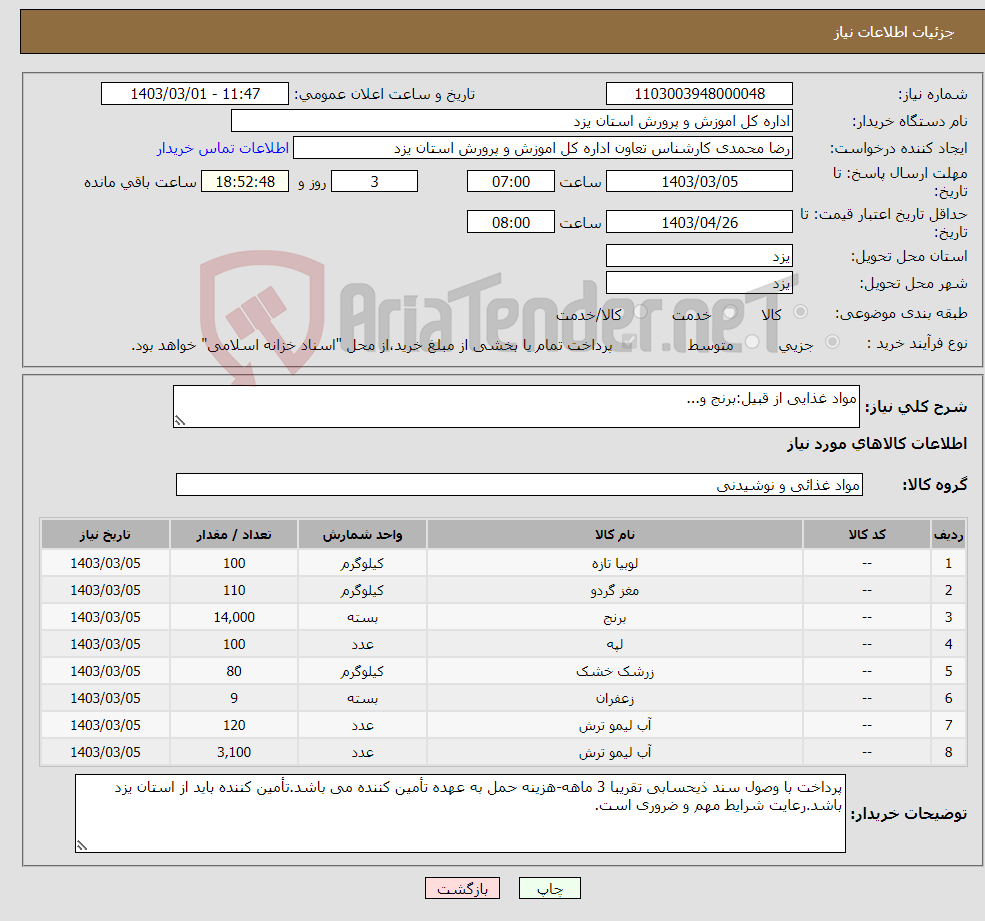Select the کالا radio button
This screenshot has height=921, width=985.
[800, 312]
